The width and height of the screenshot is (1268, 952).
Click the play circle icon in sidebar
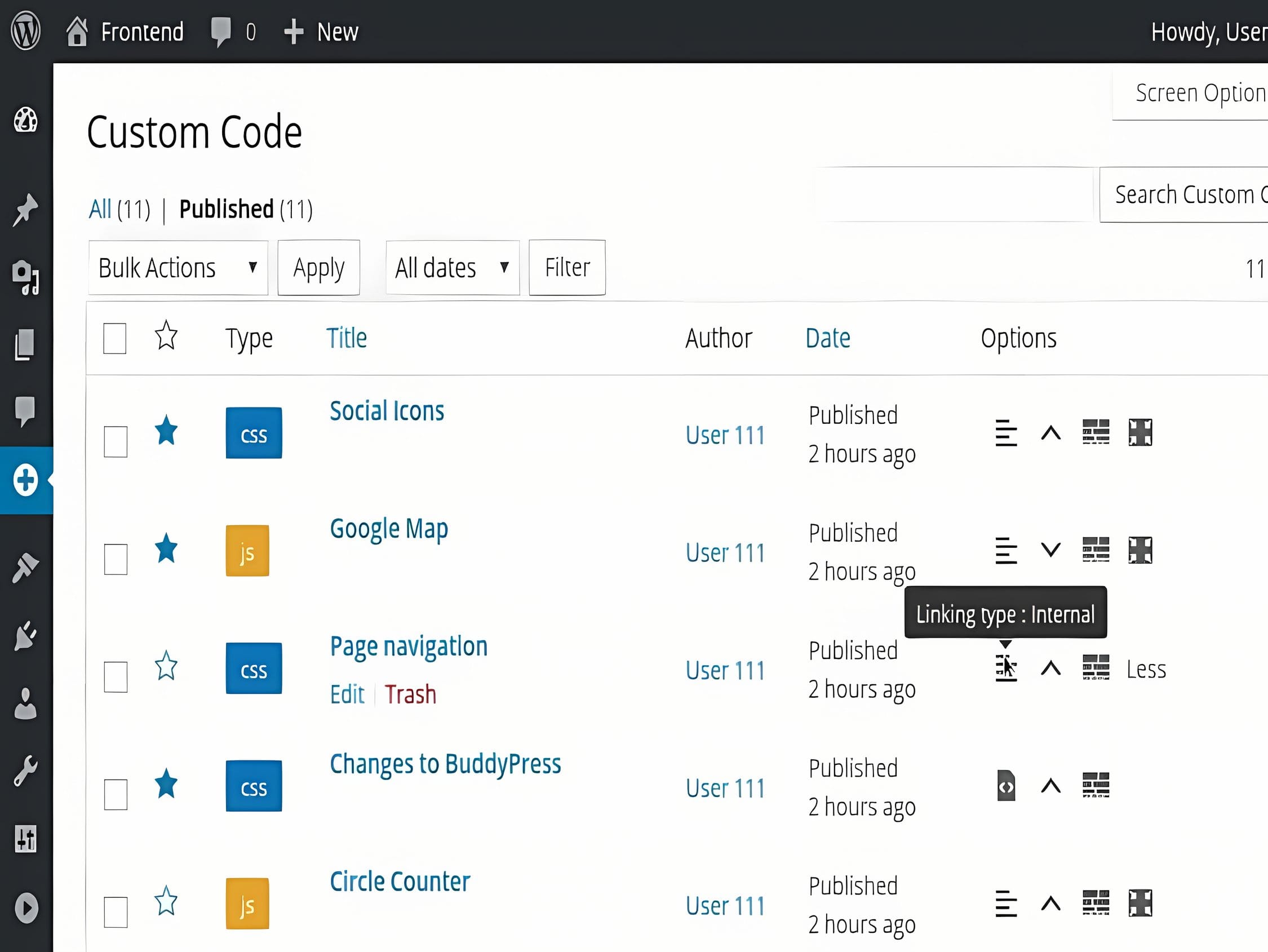[26, 908]
